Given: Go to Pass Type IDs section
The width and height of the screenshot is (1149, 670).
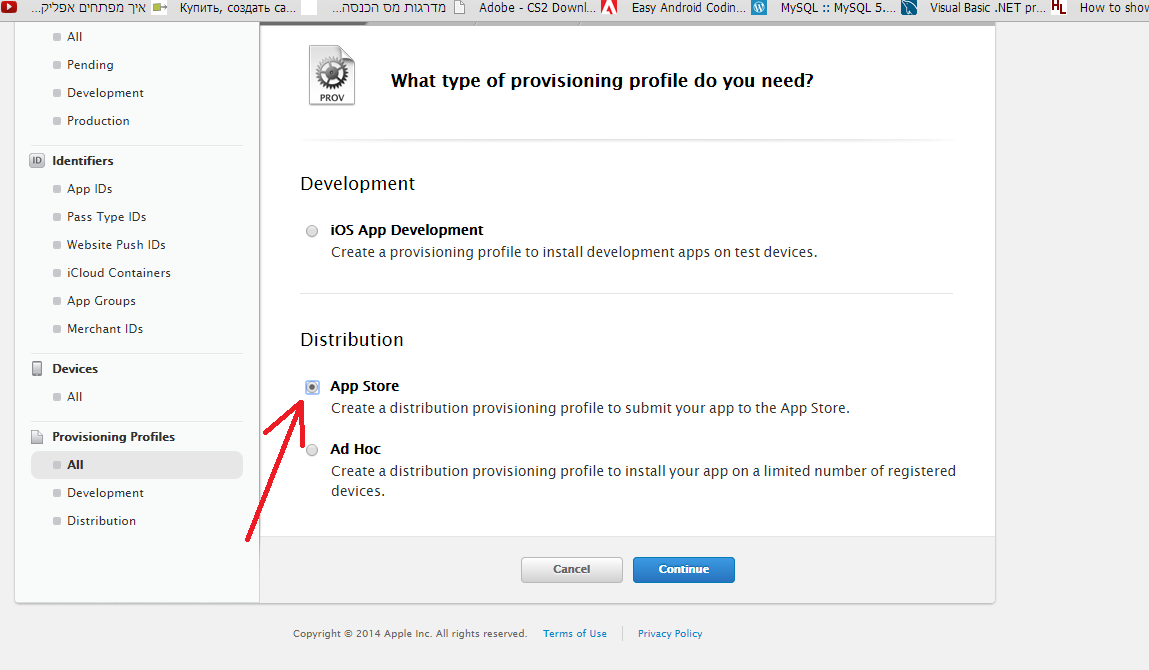Looking at the screenshot, I should [106, 217].
